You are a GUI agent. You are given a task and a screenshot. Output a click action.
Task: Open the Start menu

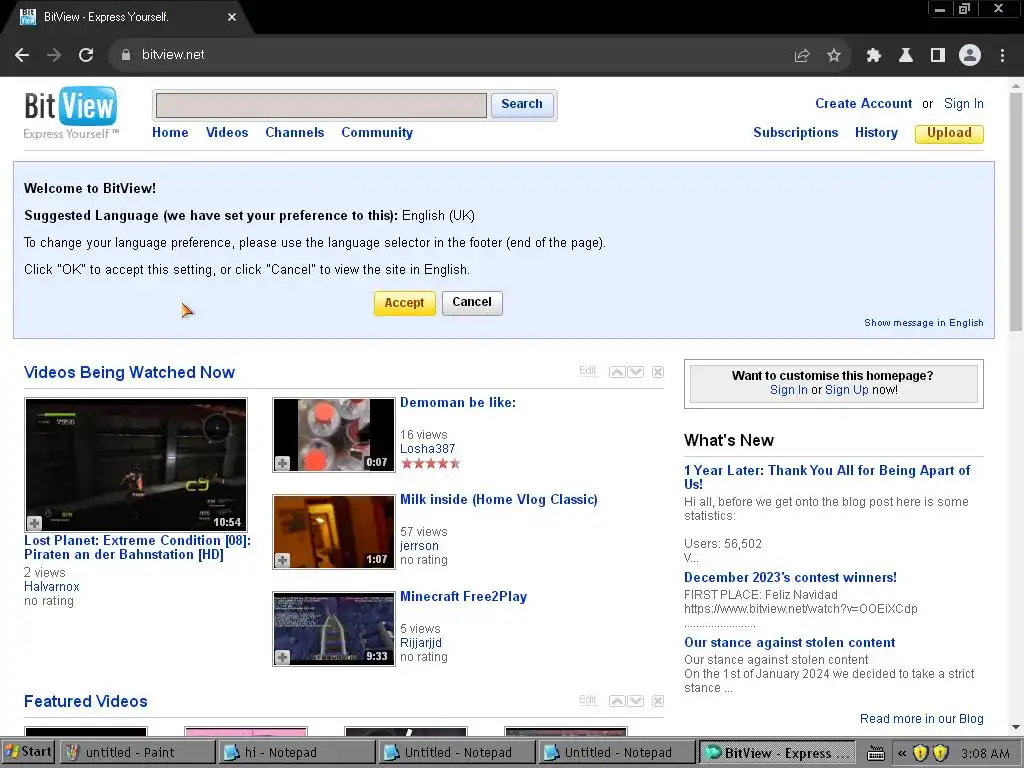click(x=28, y=752)
